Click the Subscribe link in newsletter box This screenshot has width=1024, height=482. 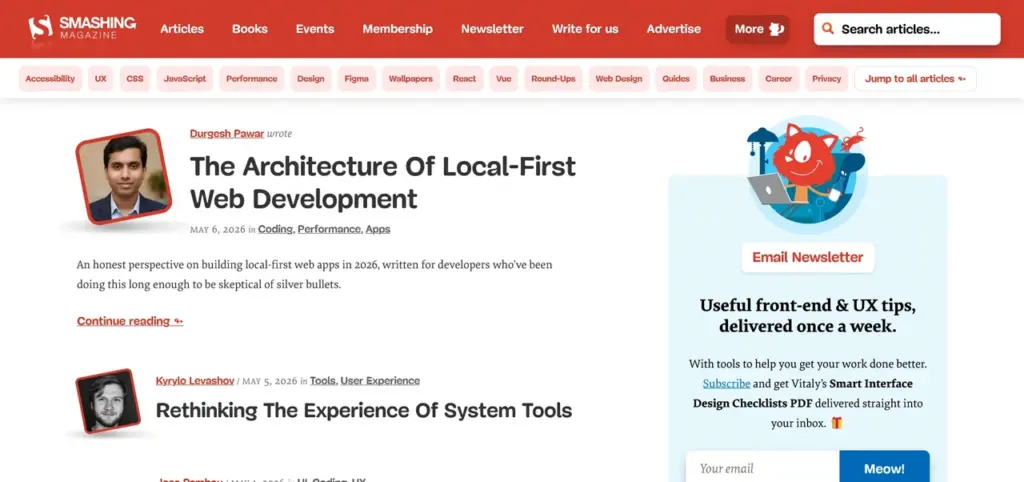point(726,383)
